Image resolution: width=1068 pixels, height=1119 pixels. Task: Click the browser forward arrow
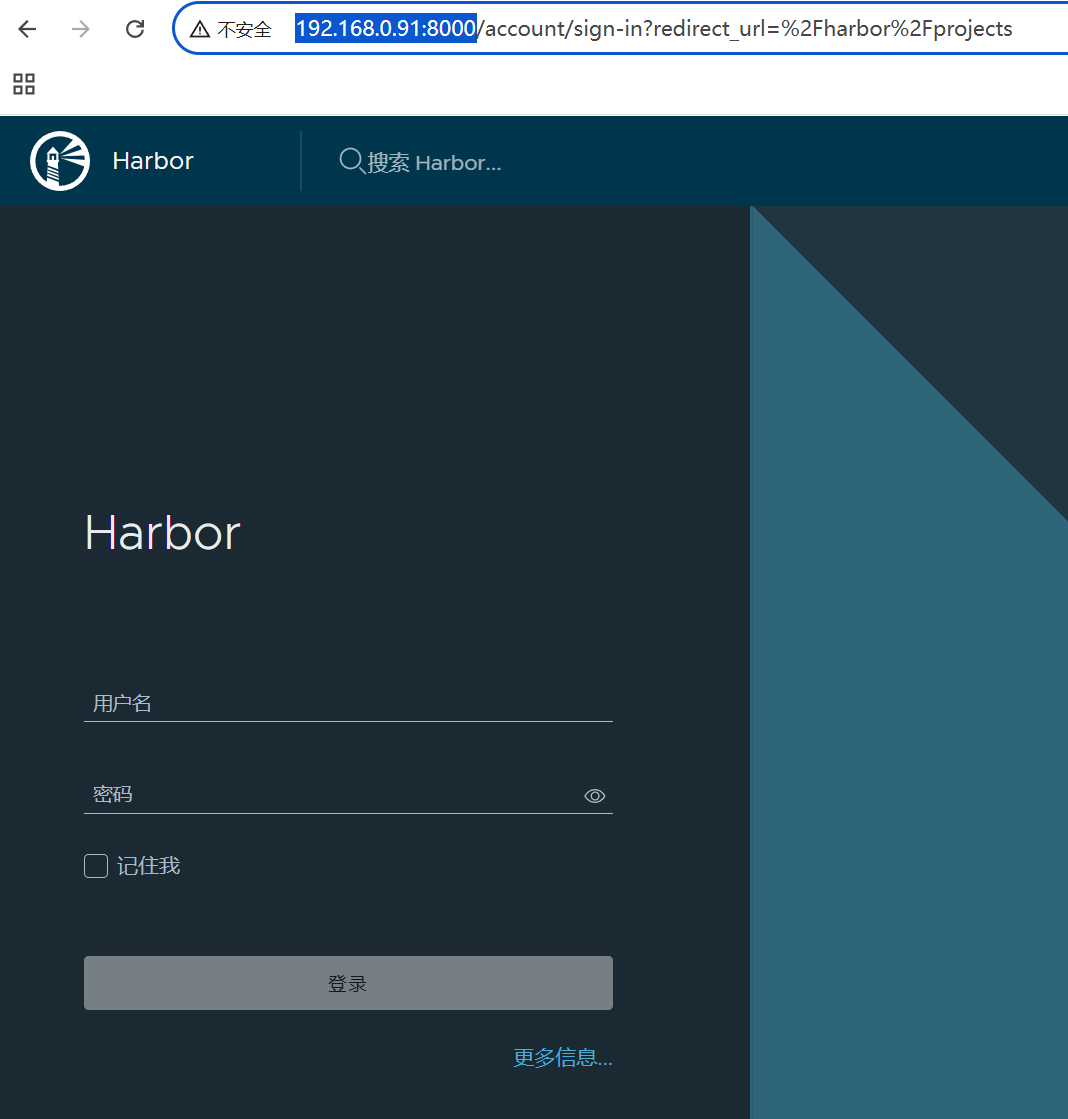[x=81, y=29]
